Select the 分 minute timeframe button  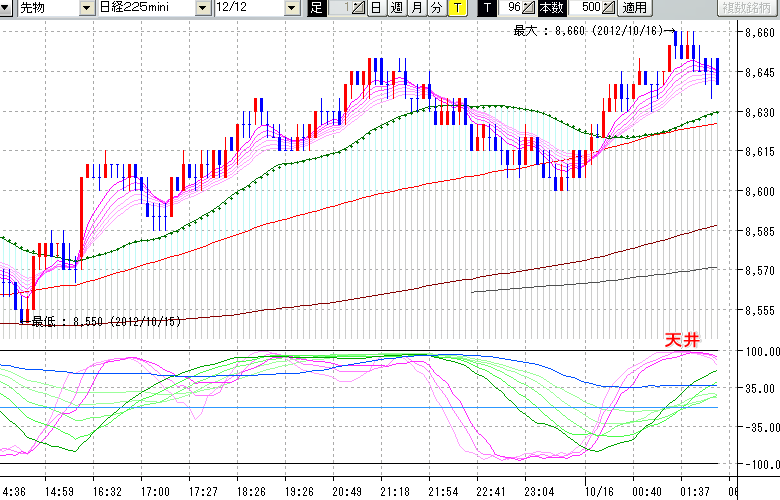tap(436, 8)
